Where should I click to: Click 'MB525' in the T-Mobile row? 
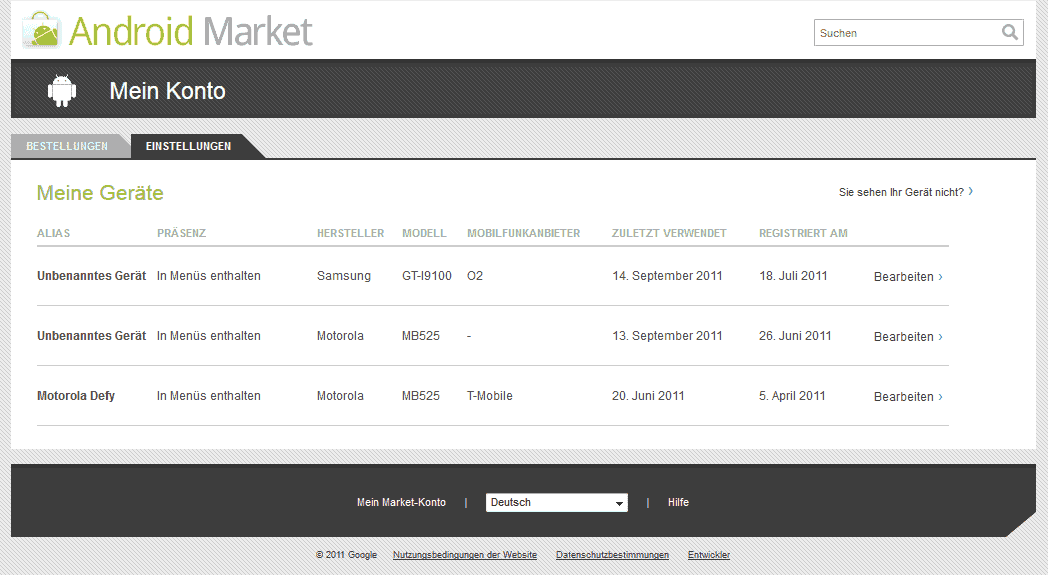click(x=421, y=396)
